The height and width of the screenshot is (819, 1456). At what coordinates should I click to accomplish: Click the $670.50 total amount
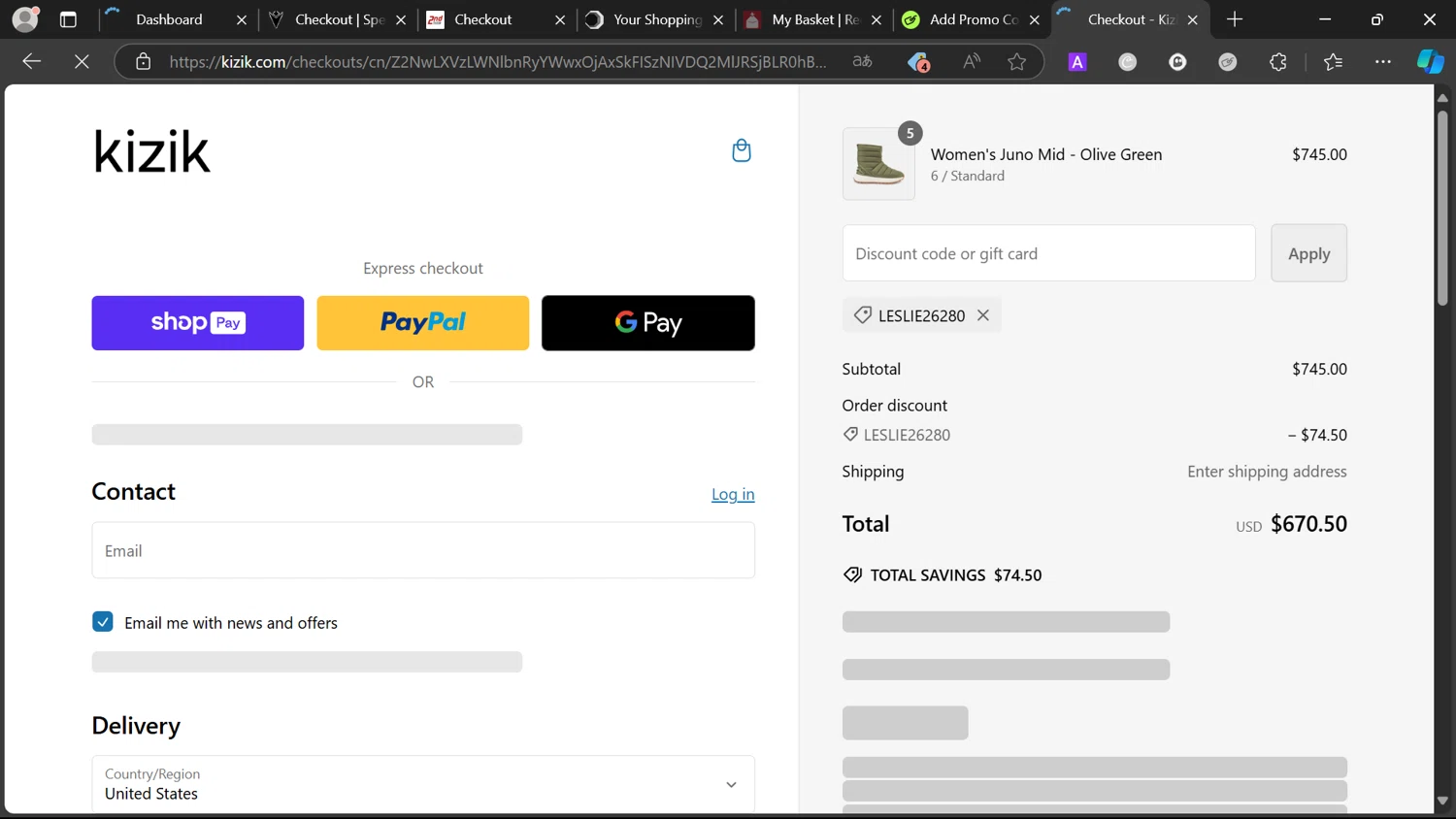[1308, 524]
